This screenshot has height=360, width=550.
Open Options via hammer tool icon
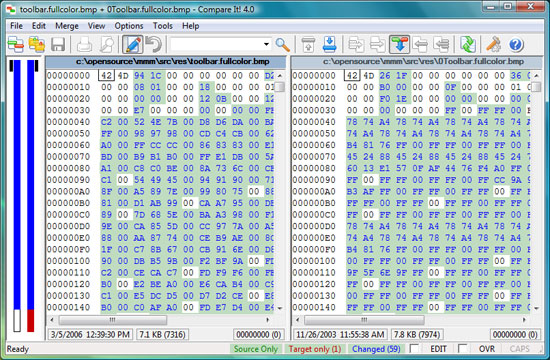(494, 45)
